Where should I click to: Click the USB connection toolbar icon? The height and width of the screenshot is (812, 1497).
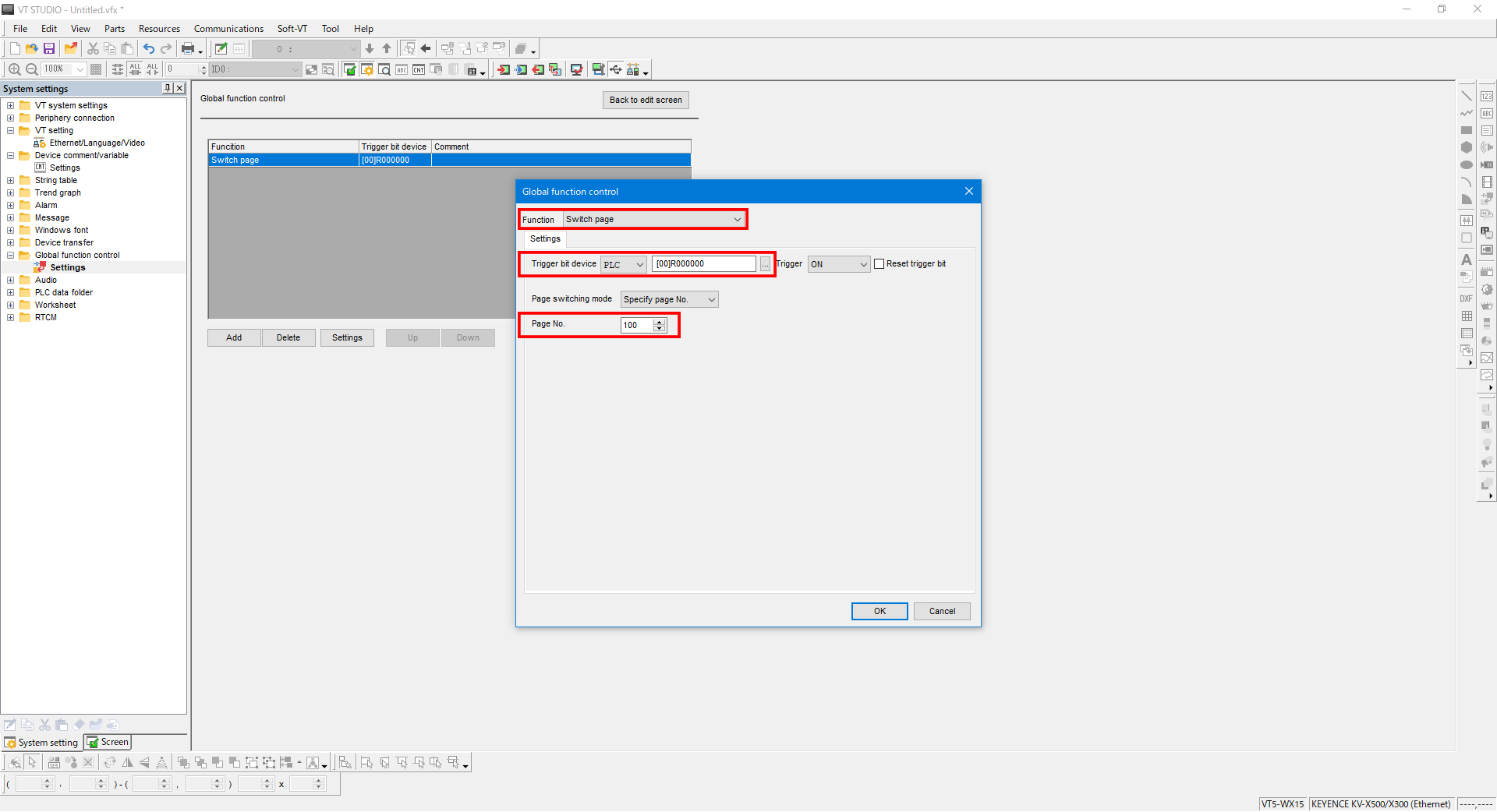[x=616, y=69]
